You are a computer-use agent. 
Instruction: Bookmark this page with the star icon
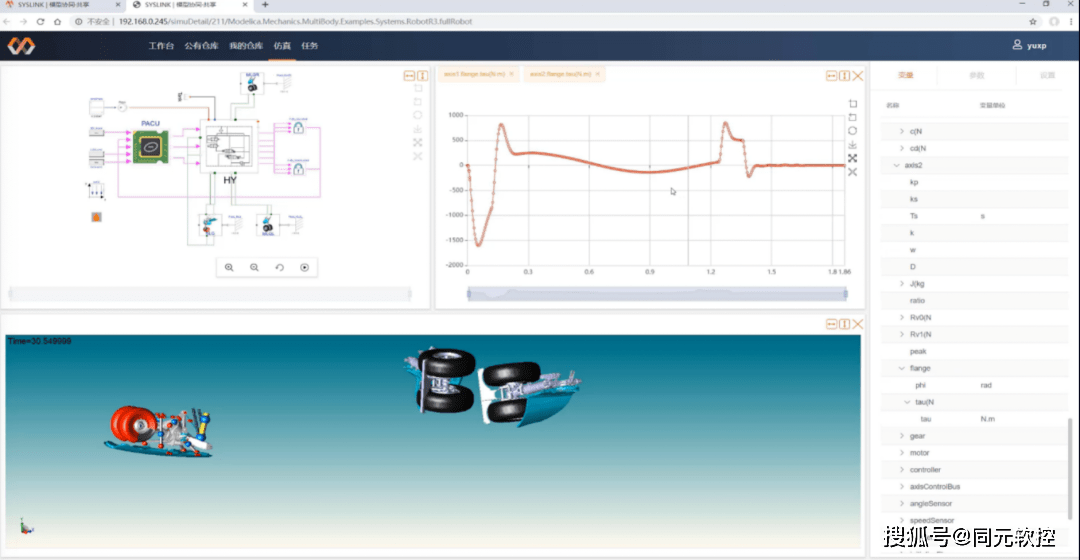pos(1033,21)
